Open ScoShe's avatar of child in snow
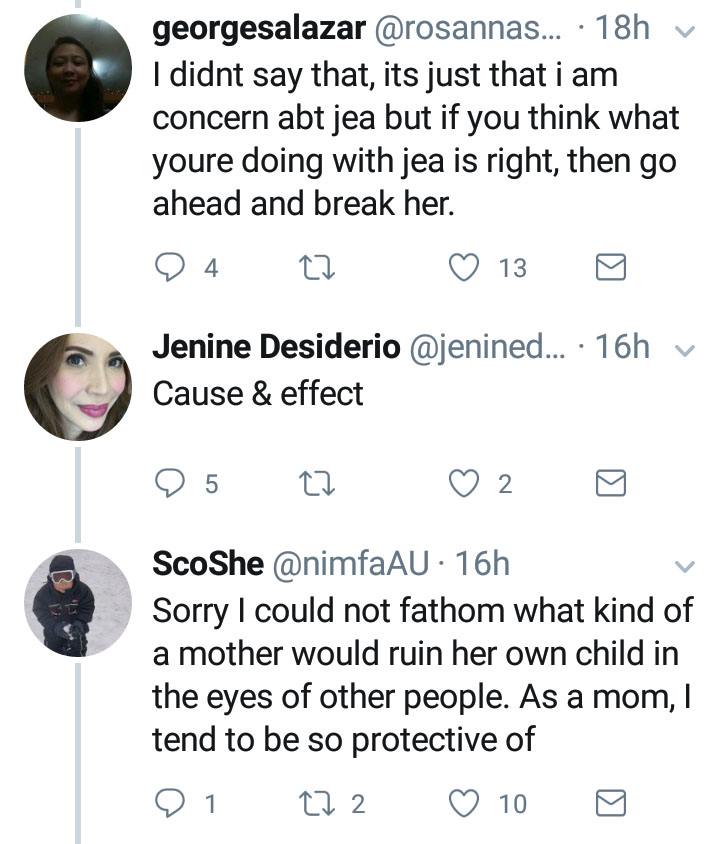 point(77,602)
